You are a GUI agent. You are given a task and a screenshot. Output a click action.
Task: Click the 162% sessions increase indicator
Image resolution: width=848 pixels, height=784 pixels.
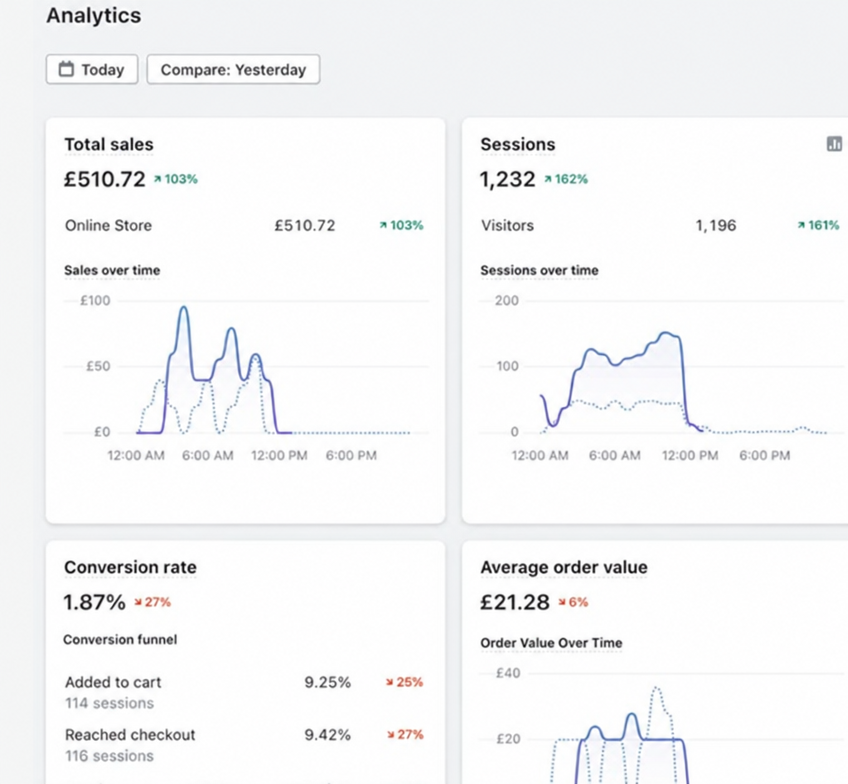tap(566, 179)
